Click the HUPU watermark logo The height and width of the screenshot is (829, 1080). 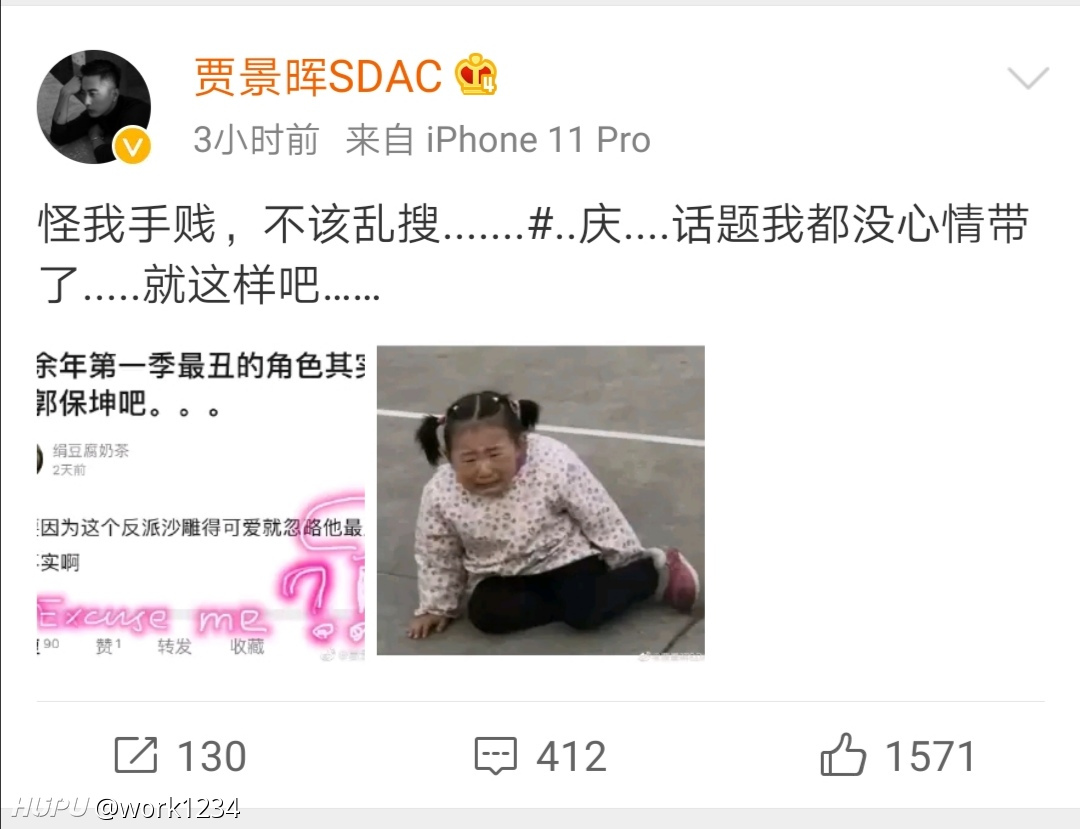51,806
